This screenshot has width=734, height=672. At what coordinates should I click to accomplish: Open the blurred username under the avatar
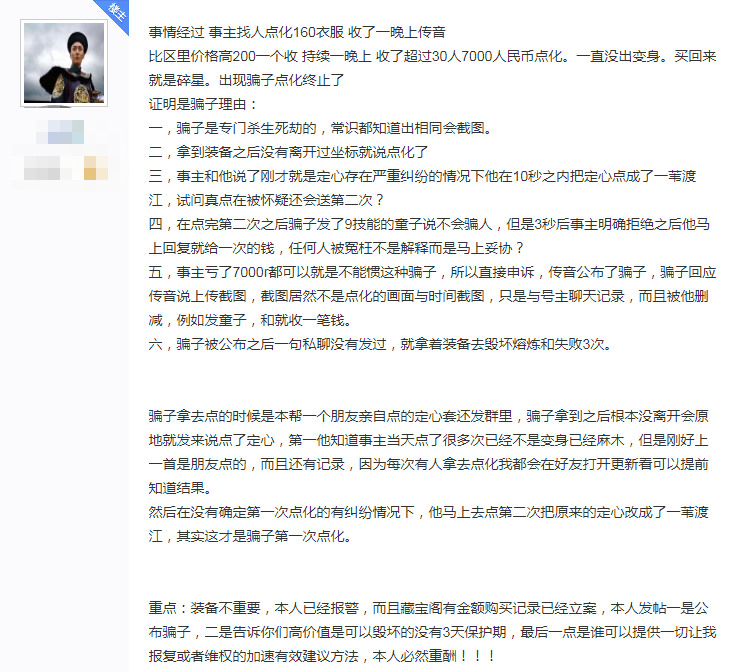tap(60, 131)
